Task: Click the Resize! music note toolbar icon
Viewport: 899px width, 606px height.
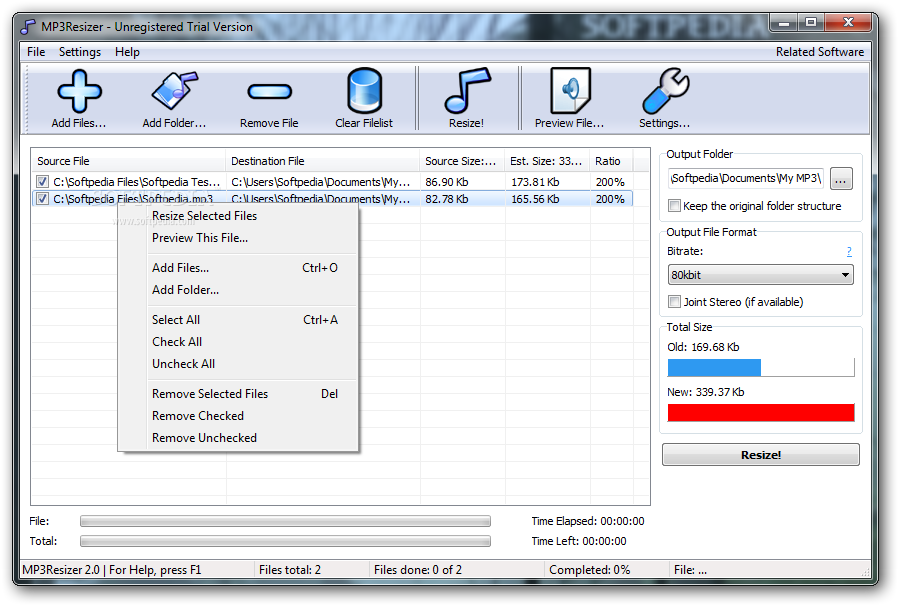Action: click(467, 90)
